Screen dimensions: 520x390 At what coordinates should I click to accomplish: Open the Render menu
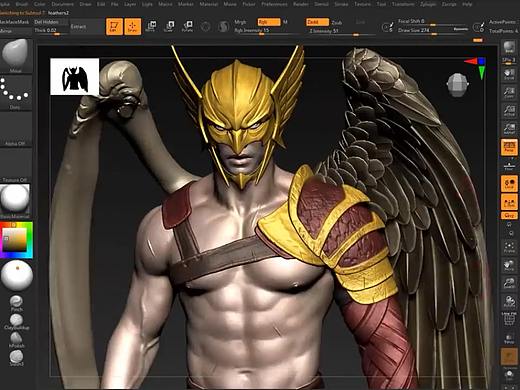pos(301,4)
